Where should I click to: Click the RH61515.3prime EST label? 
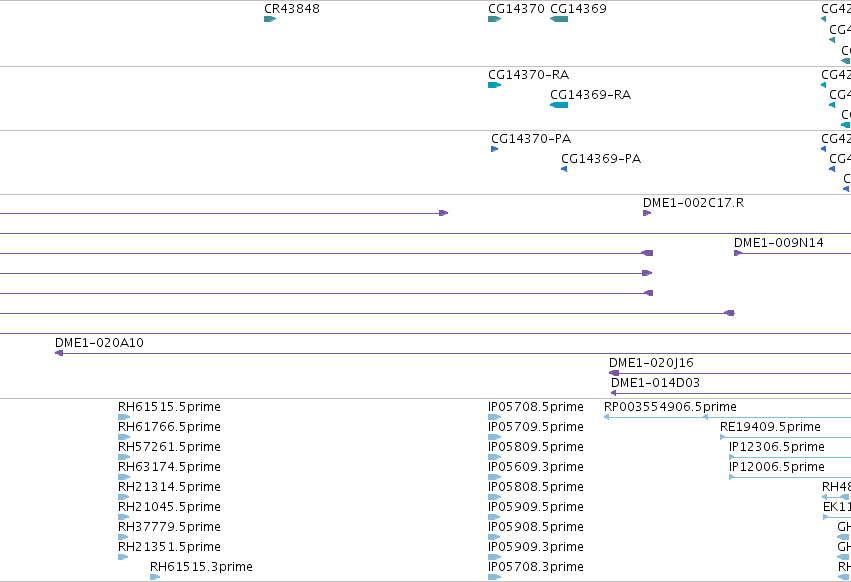[201, 567]
